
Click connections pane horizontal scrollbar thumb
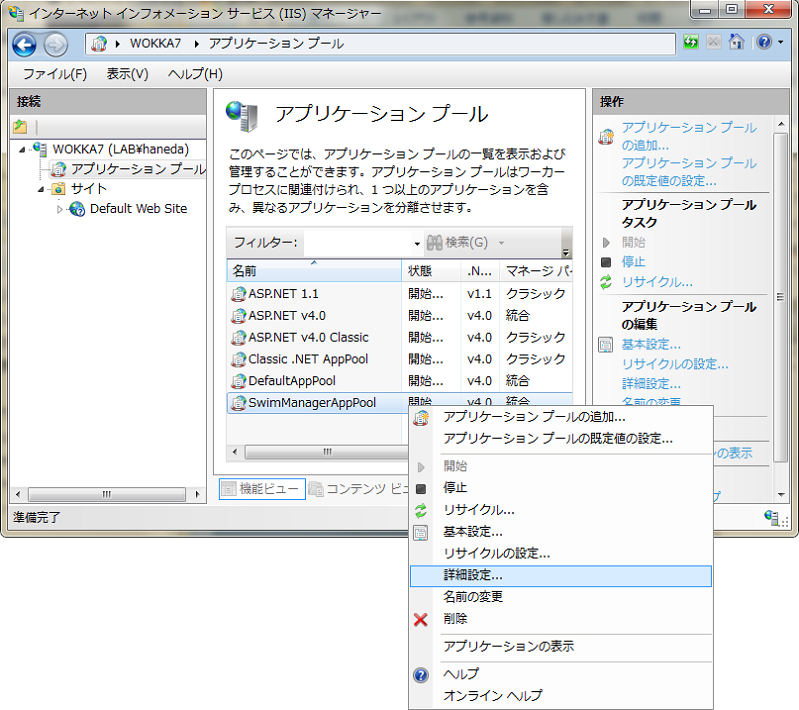pos(106,494)
